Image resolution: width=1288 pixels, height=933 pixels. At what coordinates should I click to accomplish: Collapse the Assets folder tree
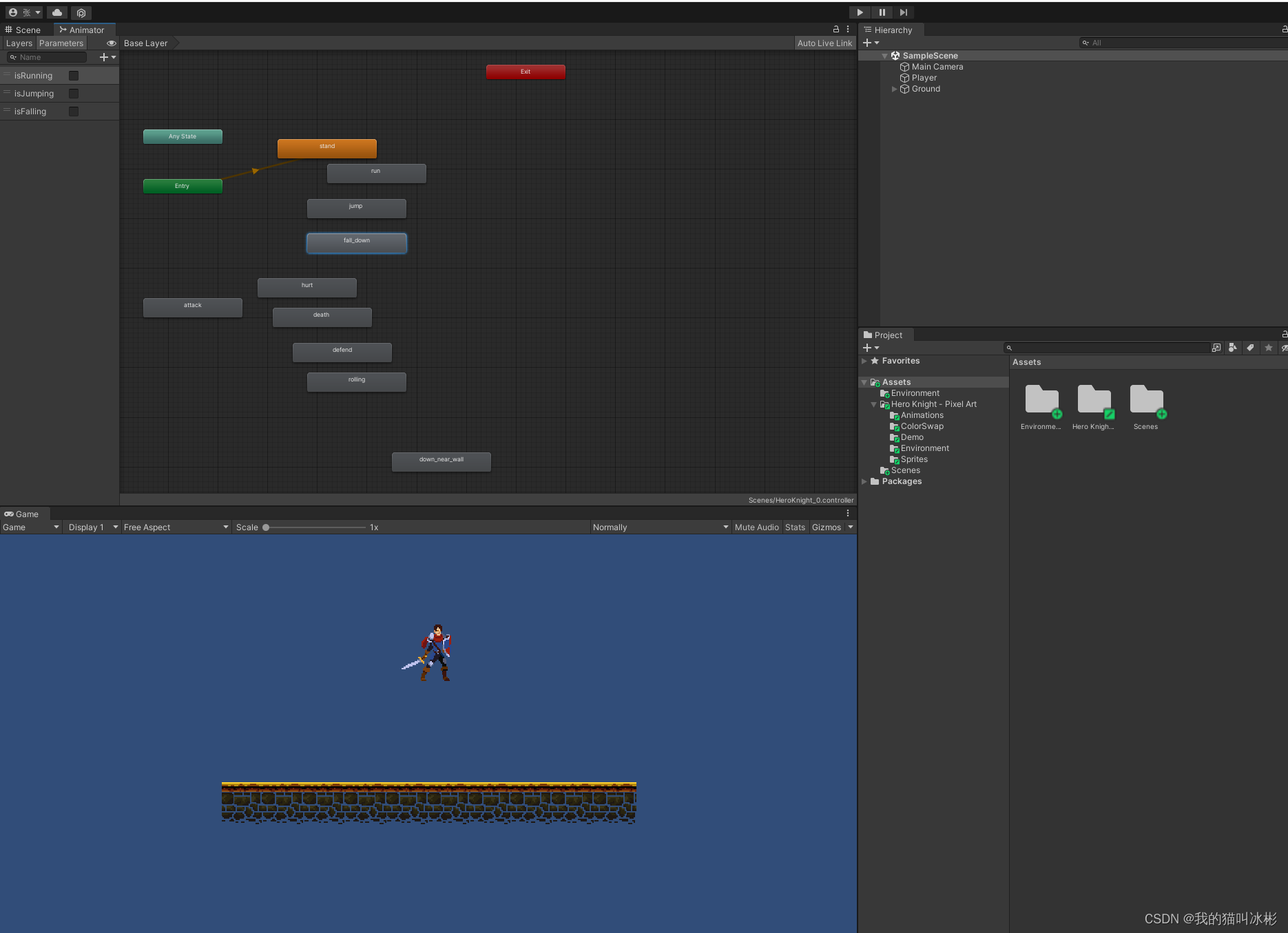(864, 382)
